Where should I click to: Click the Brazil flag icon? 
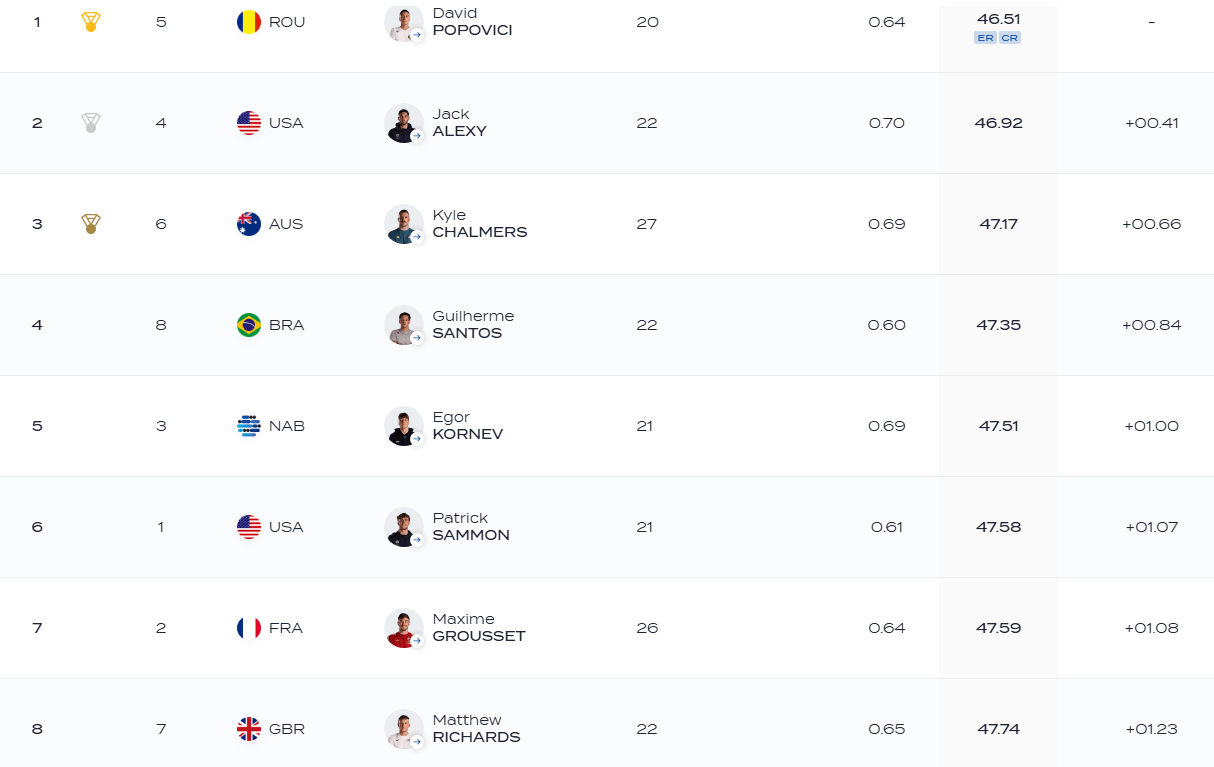click(249, 325)
